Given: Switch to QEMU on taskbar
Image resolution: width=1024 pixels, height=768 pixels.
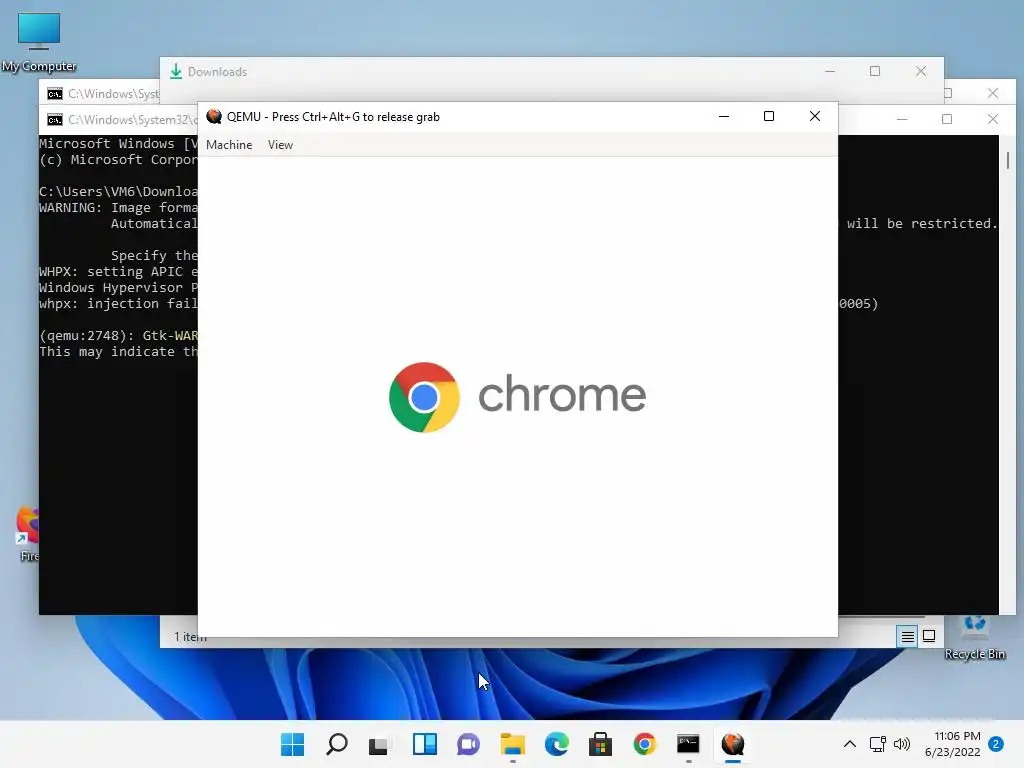Looking at the screenshot, I should click(733, 744).
